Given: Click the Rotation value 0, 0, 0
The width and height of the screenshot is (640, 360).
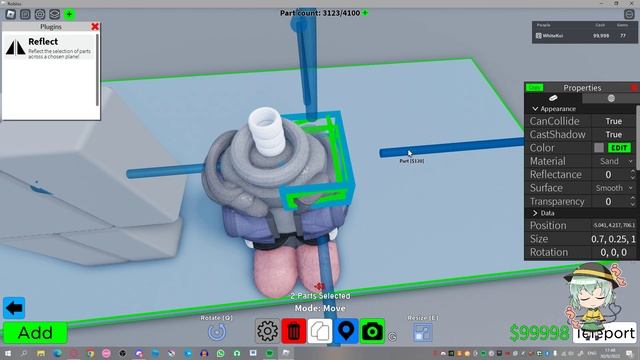Looking at the screenshot, I should click(613, 252).
